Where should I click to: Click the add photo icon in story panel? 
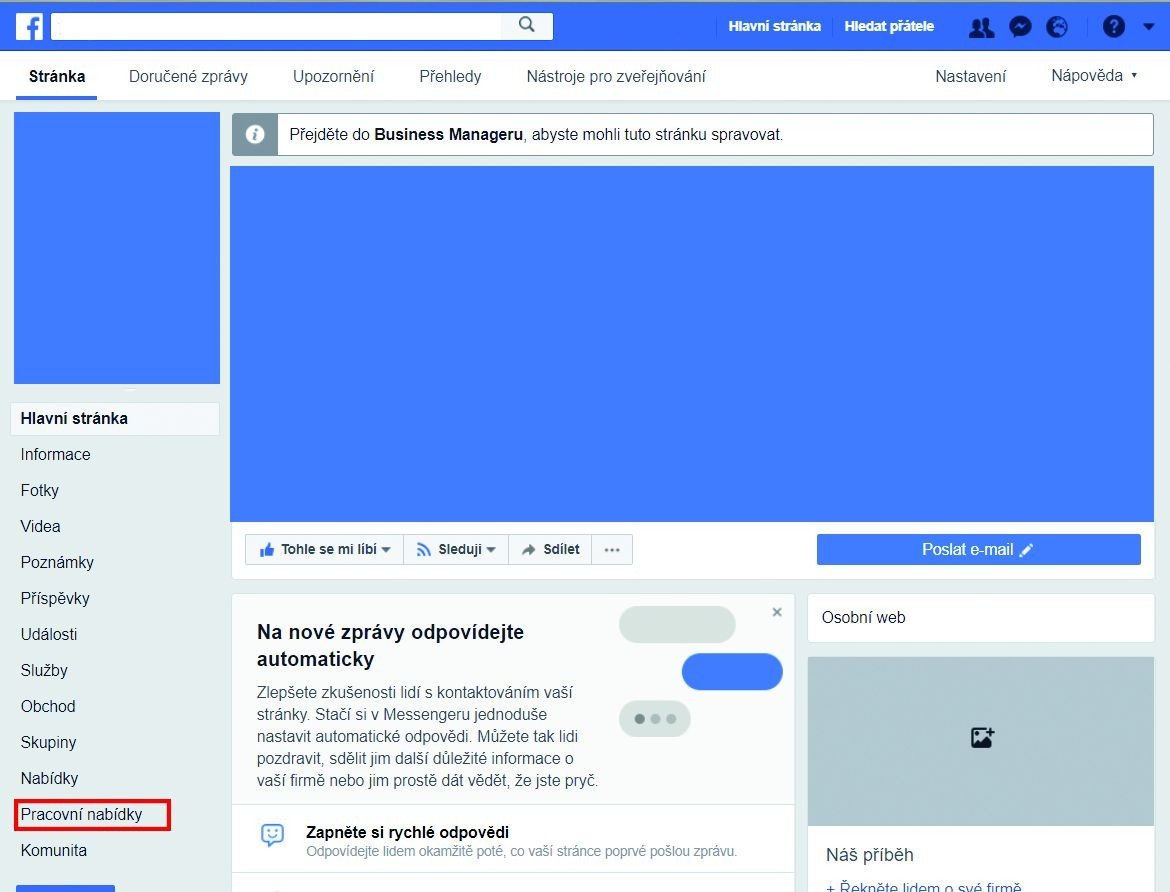click(x=982, y=738)
